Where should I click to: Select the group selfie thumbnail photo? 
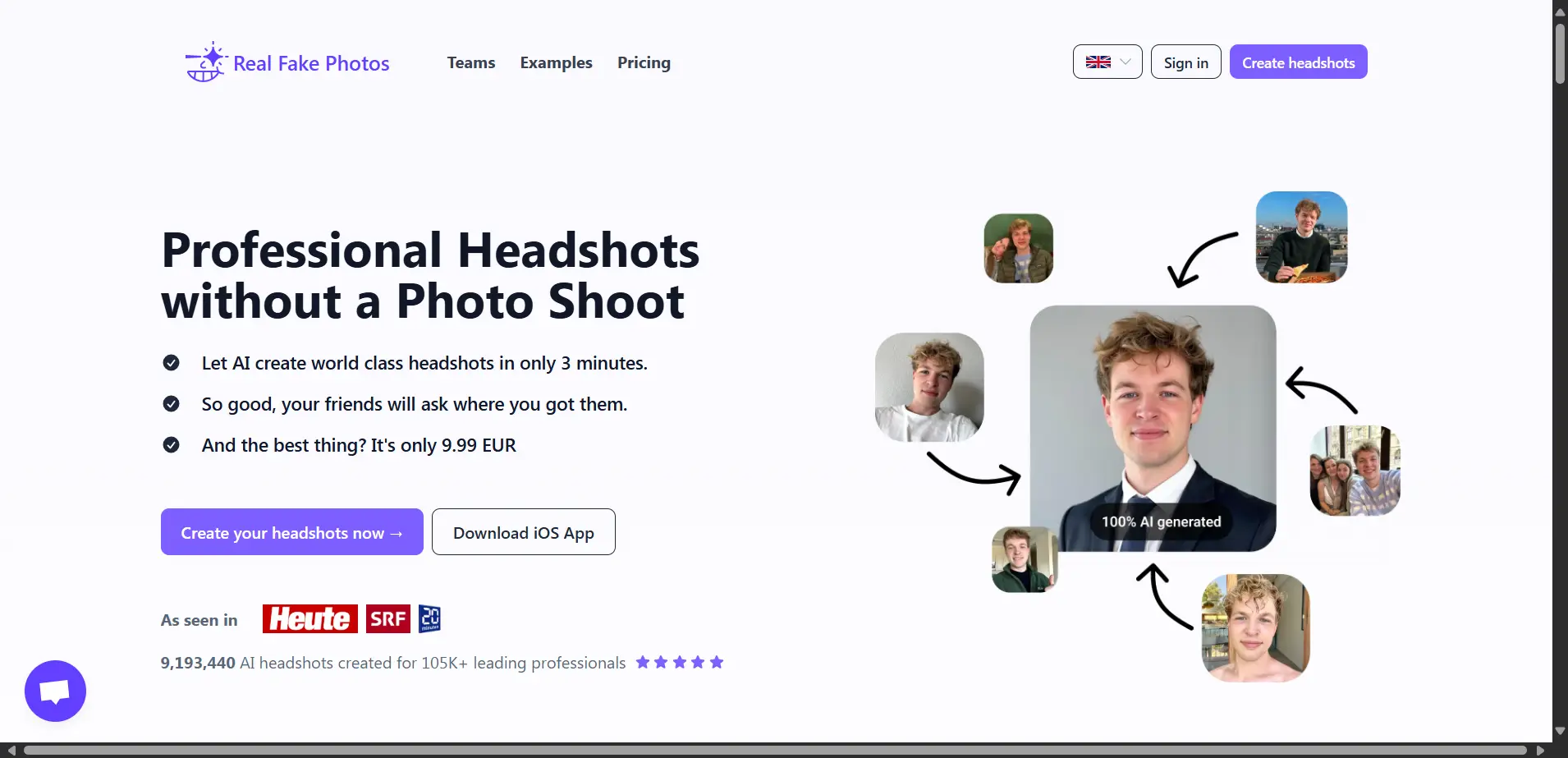[1355, 471]
